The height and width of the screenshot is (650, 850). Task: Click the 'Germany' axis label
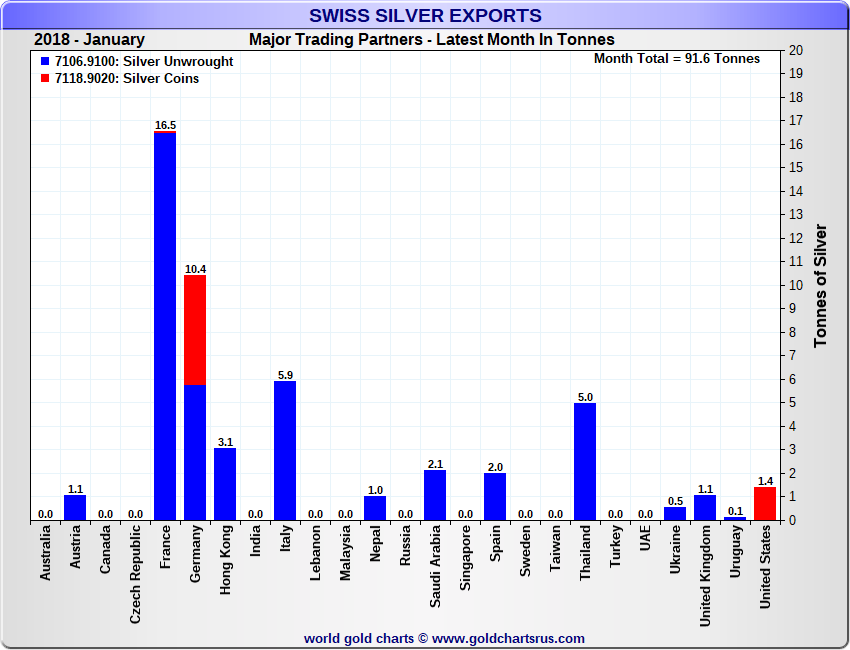pyautogui.click(x=195, y=554)
